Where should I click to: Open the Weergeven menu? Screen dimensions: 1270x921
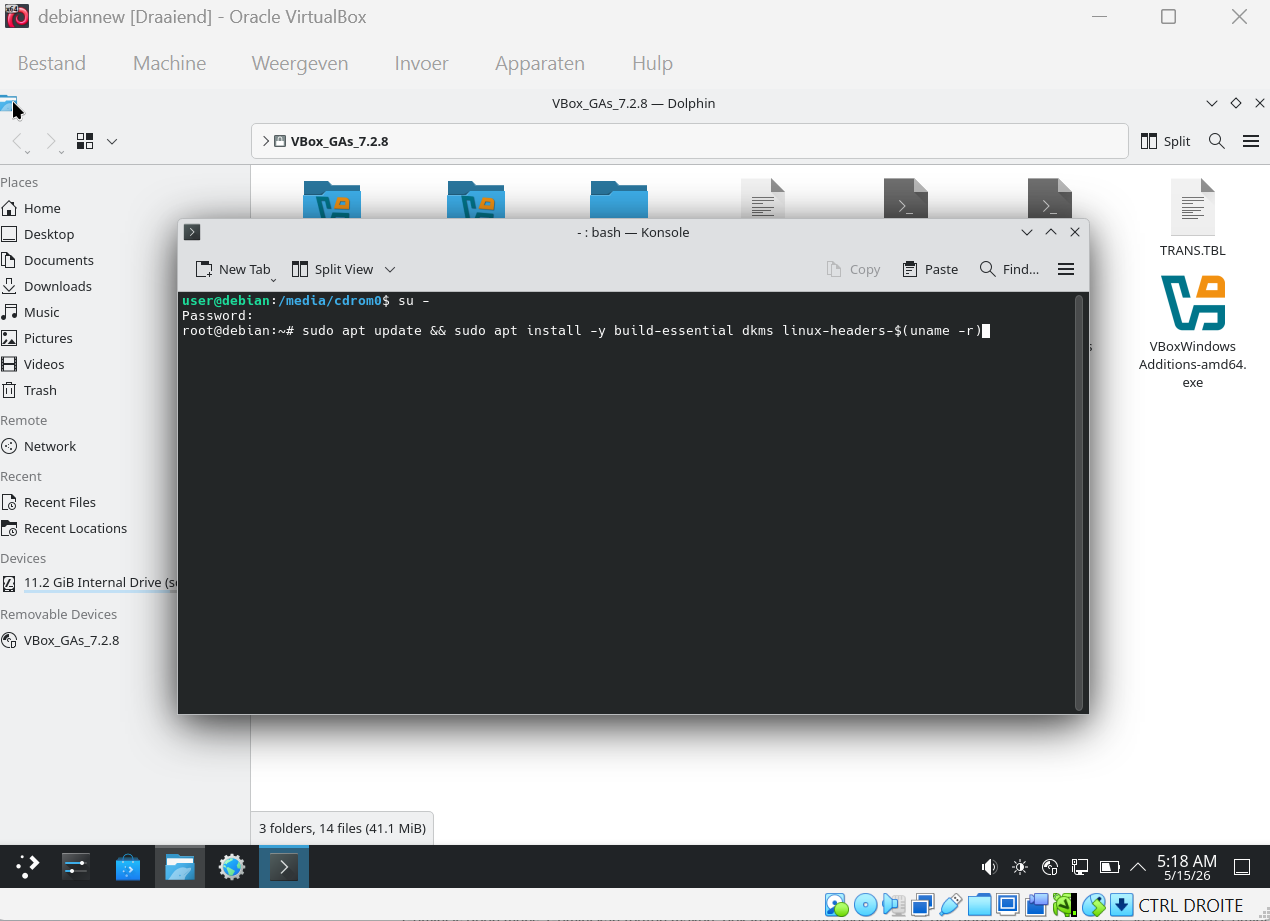[x=300, y=63]
